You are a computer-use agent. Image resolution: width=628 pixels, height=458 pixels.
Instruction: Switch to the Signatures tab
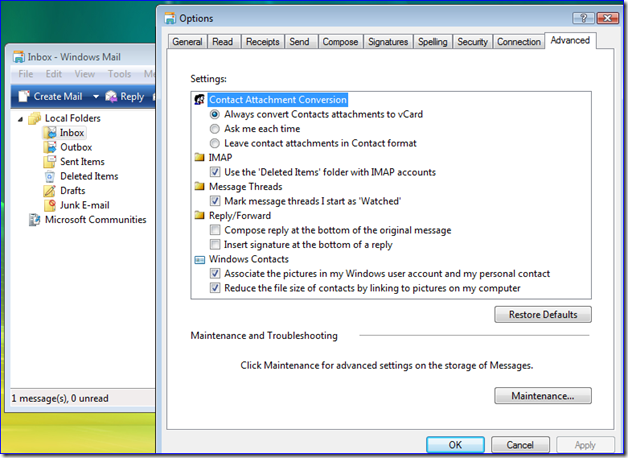[388, 42]
